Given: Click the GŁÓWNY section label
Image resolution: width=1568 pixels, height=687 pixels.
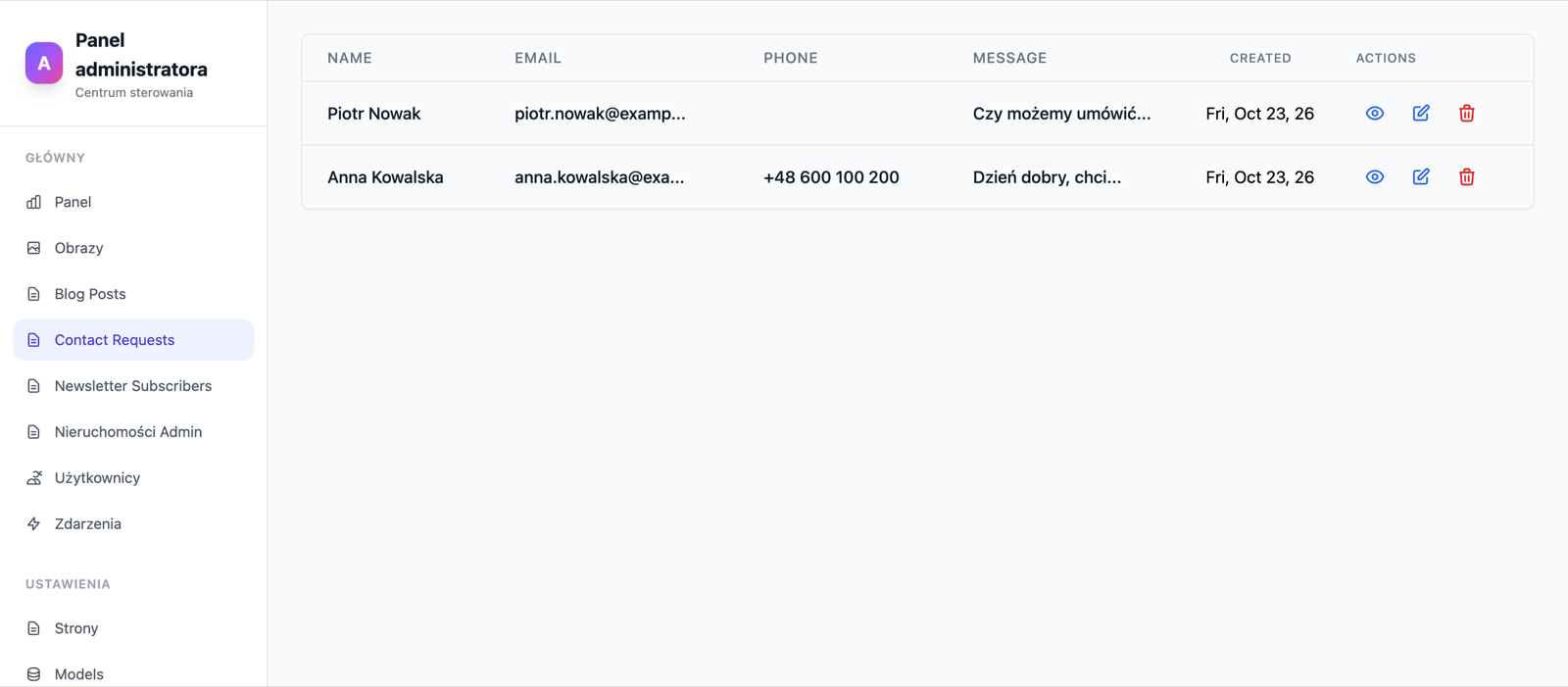Looking at the screenshot, I should [x=55, y=158].
